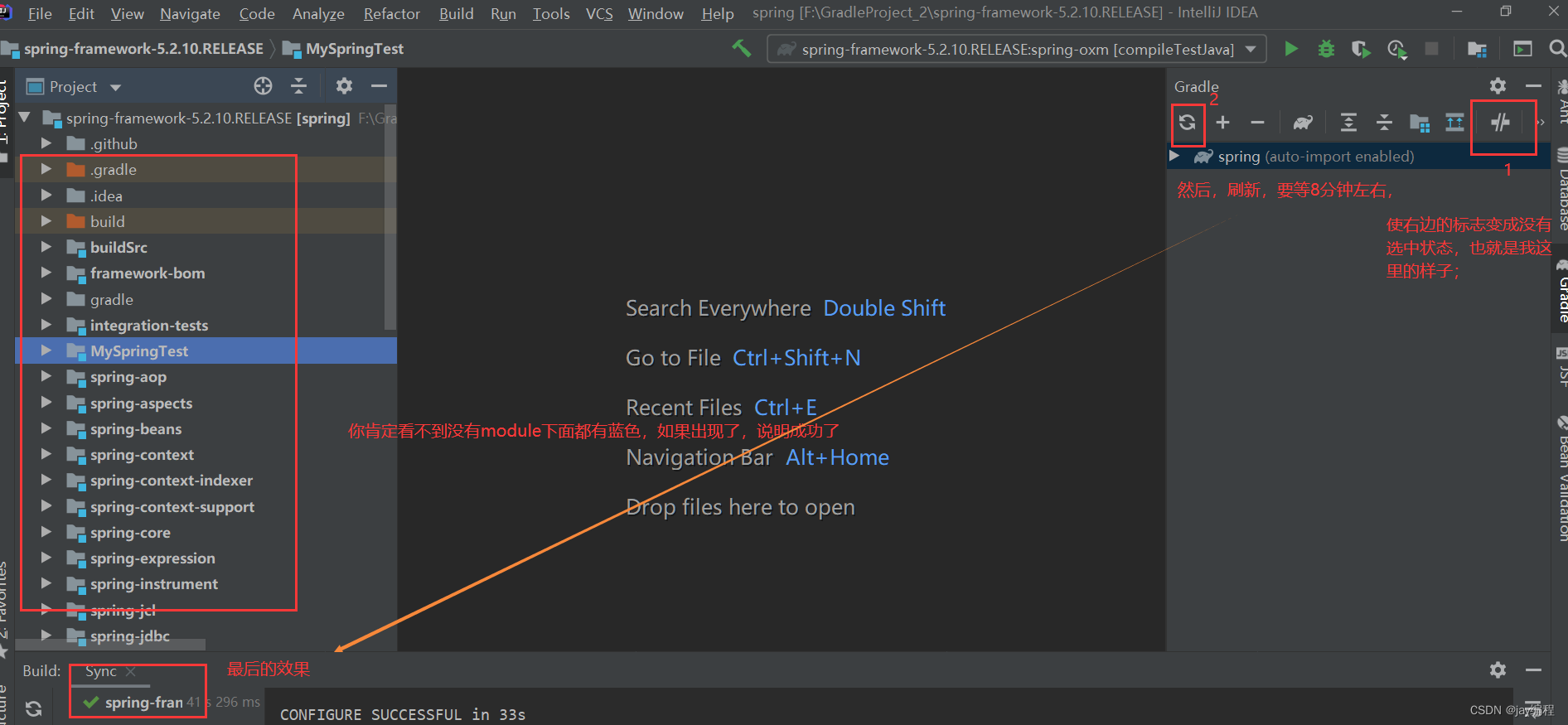1568x725 pixels.
Task: Close the Sync tab
Action: coord(131,671)
